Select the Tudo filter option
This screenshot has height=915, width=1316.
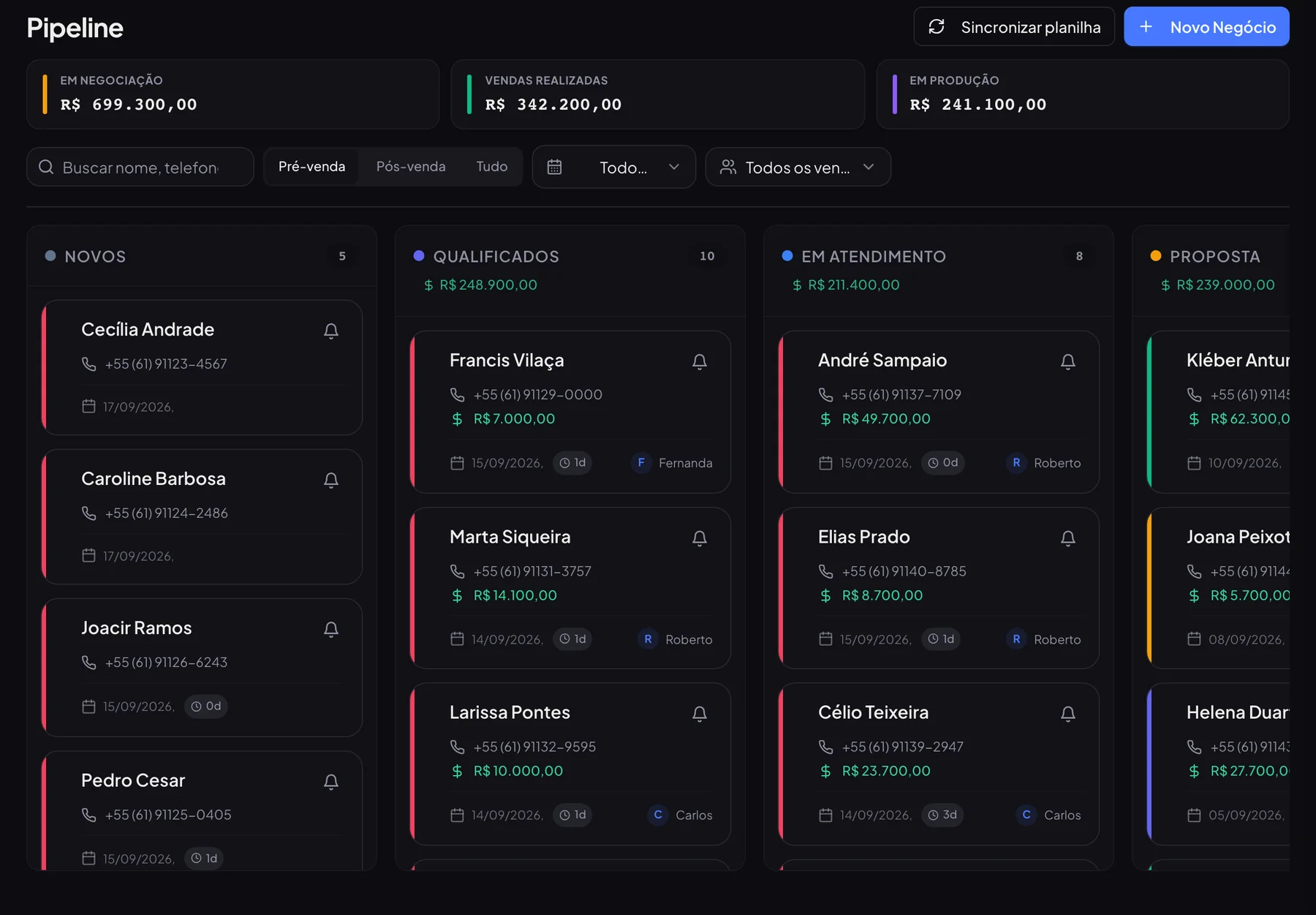[x=491, y=167]
